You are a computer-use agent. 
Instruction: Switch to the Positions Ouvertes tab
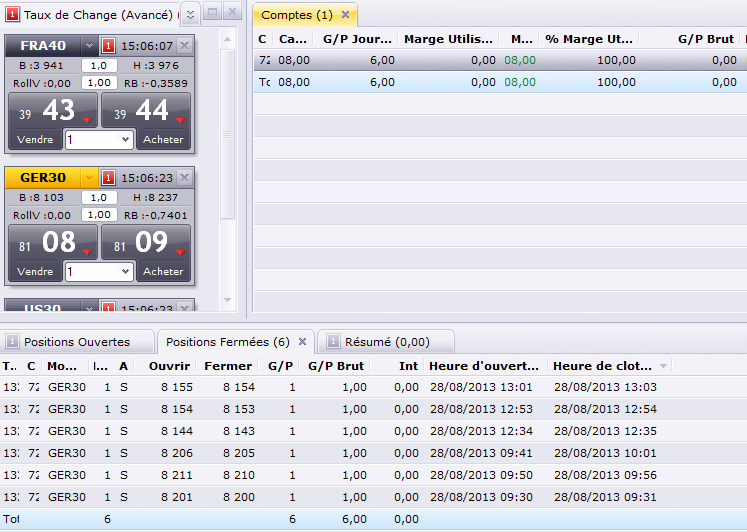click(x=76, y=342)
